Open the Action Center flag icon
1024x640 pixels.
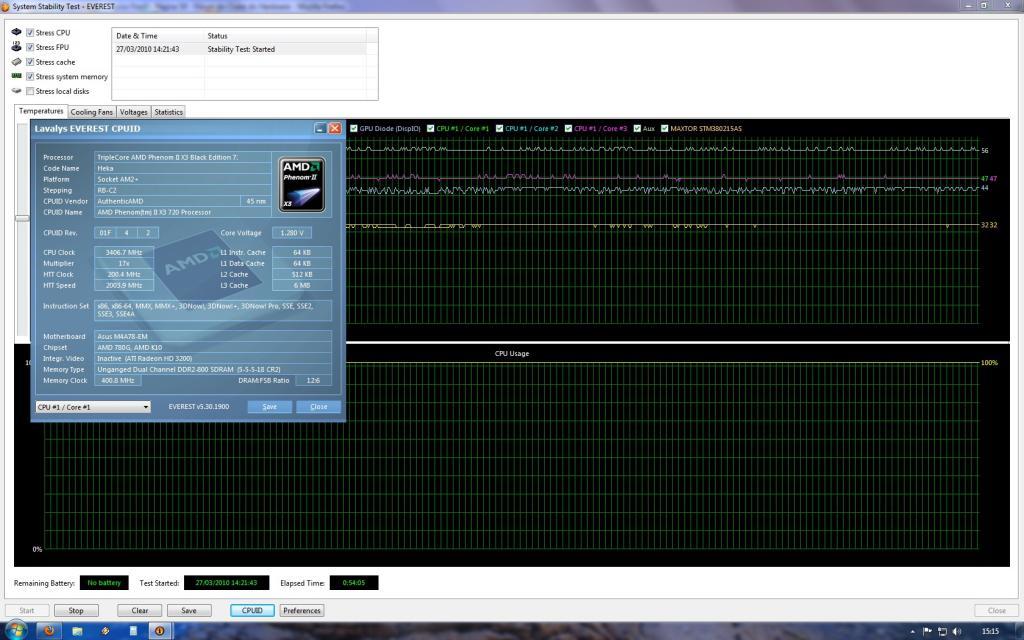pos(927,632)
